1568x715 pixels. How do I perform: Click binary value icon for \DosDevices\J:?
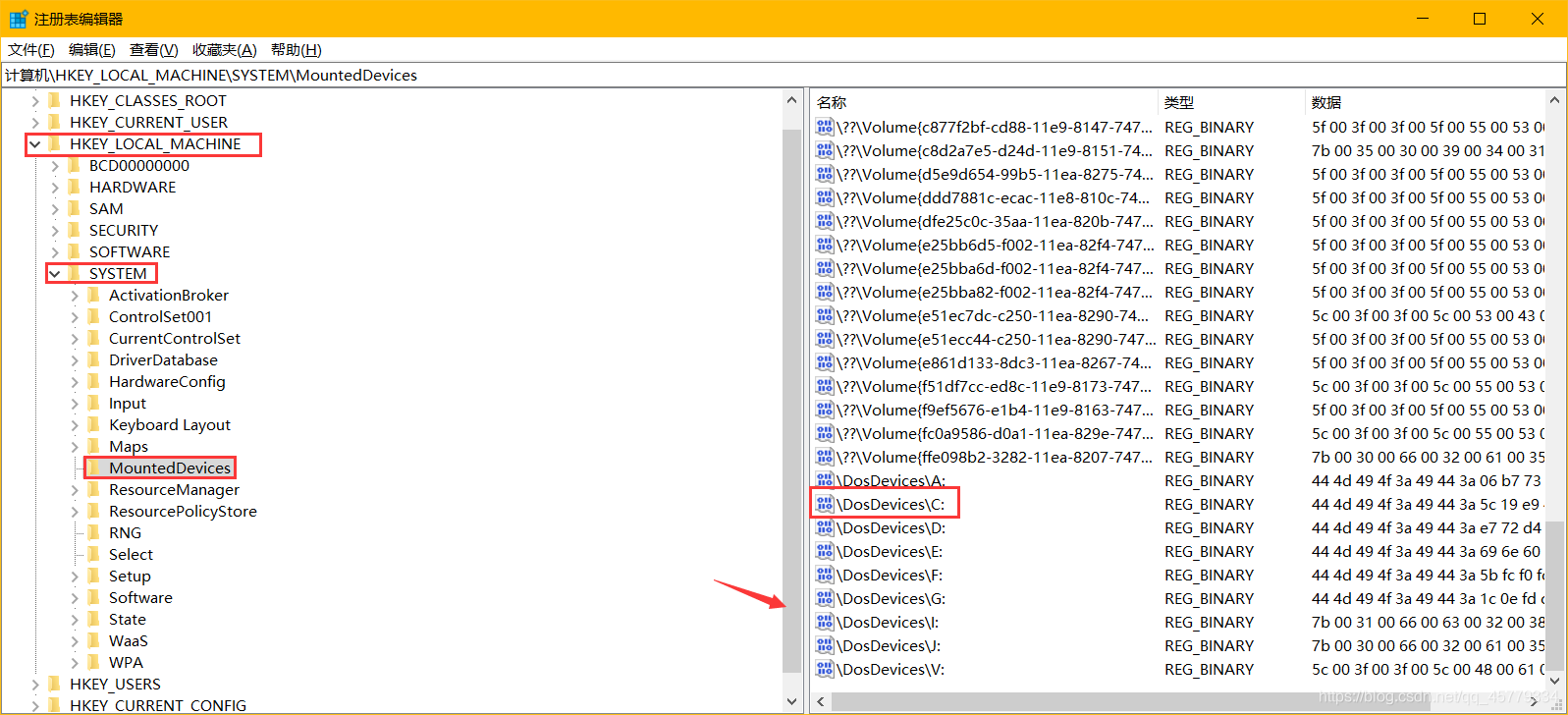(825, 645)
